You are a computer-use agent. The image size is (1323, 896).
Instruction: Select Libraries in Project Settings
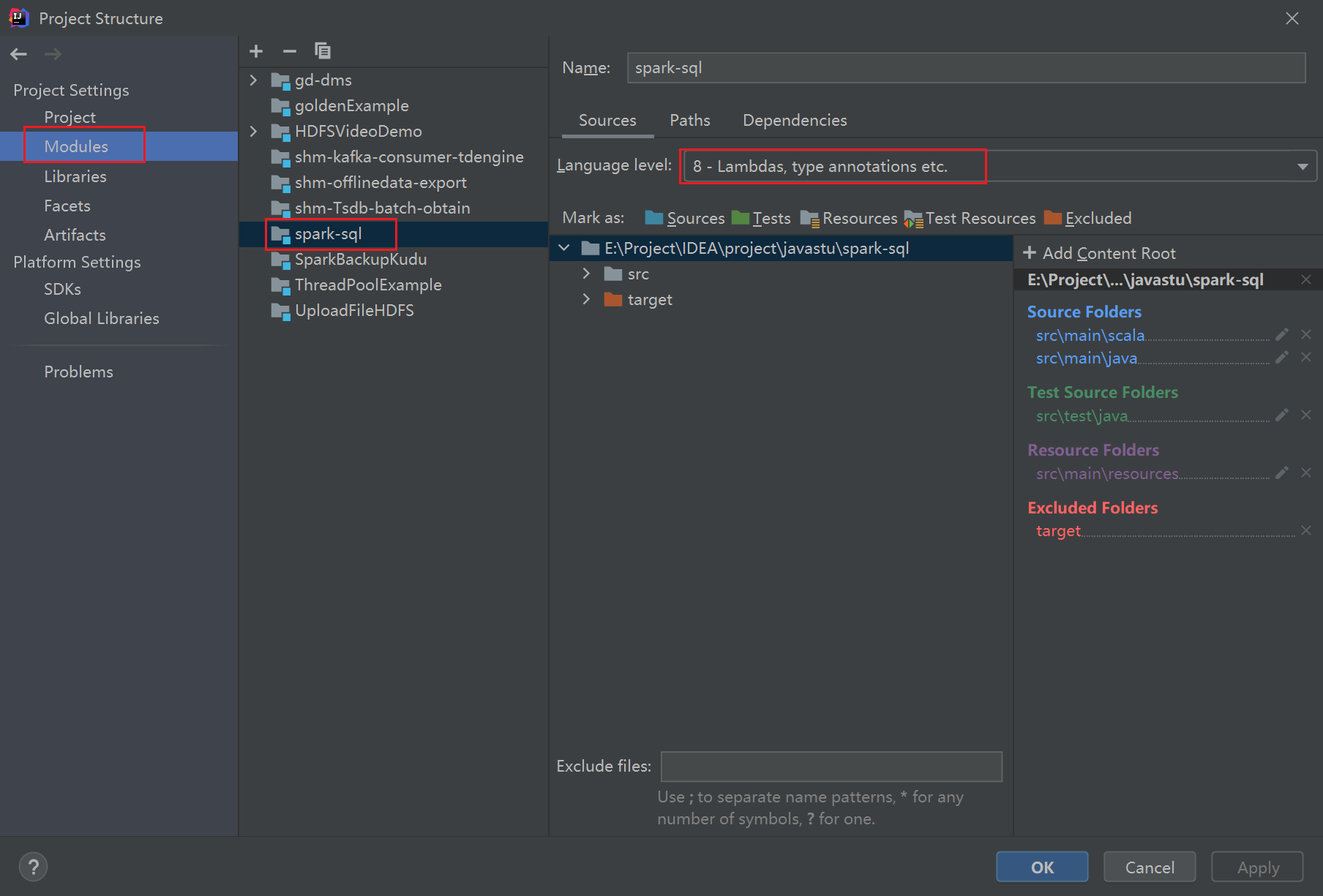coord(75,177)
